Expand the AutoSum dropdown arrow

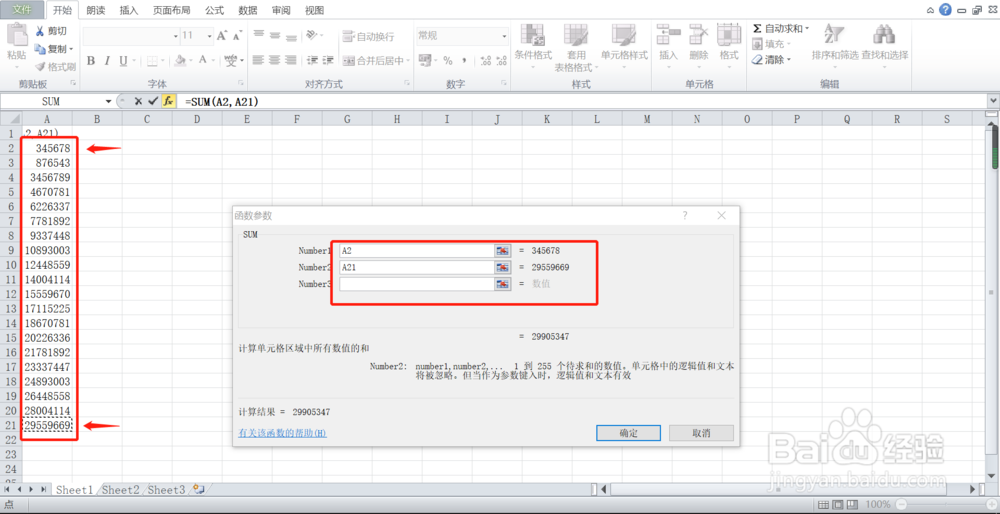pos(807,29)
